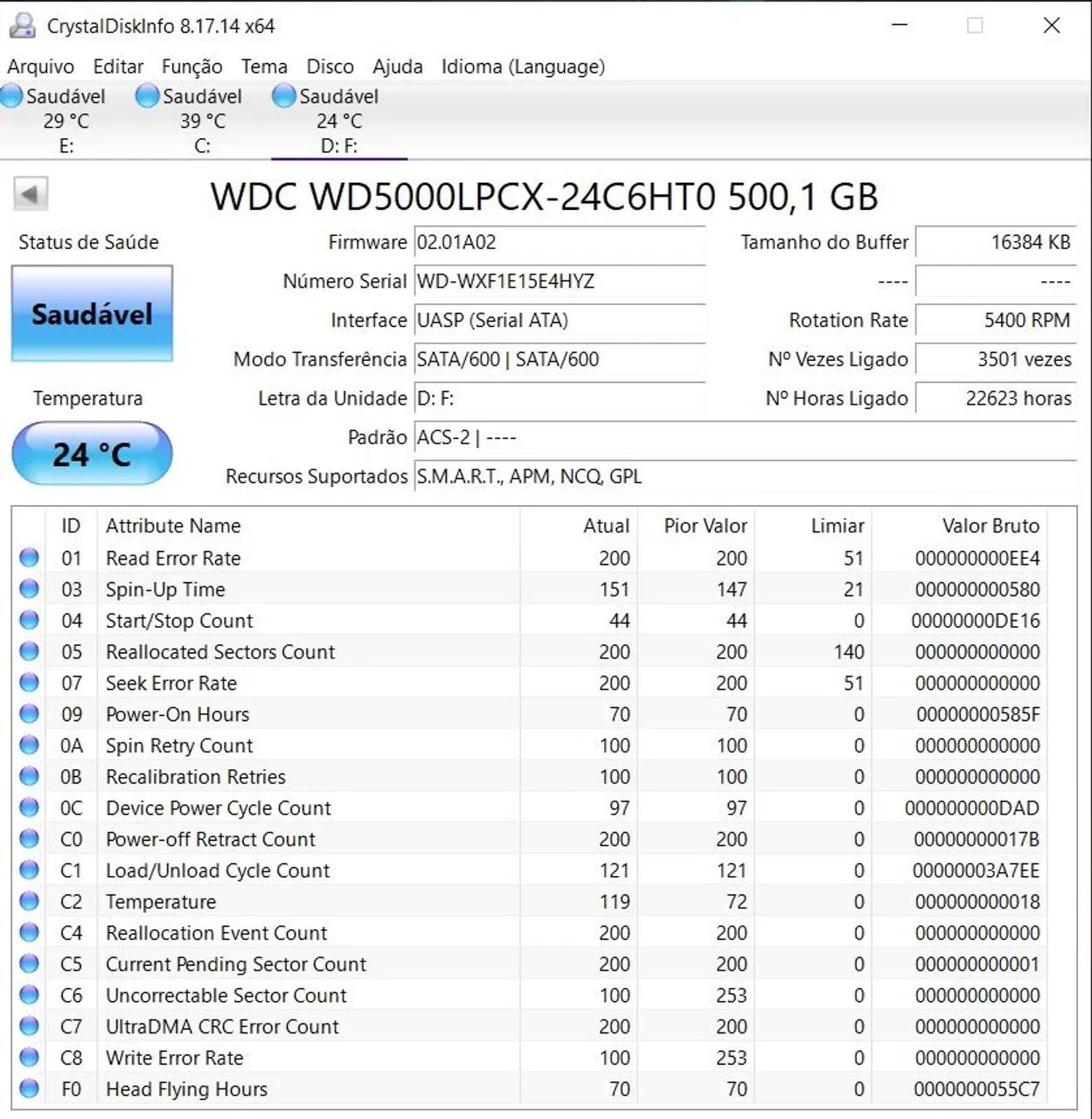The height and width of the screenshot is (1119, 1092).
Task: Click the transfer mode field SATA/600 | SATA/600
Action: point(560,359)
